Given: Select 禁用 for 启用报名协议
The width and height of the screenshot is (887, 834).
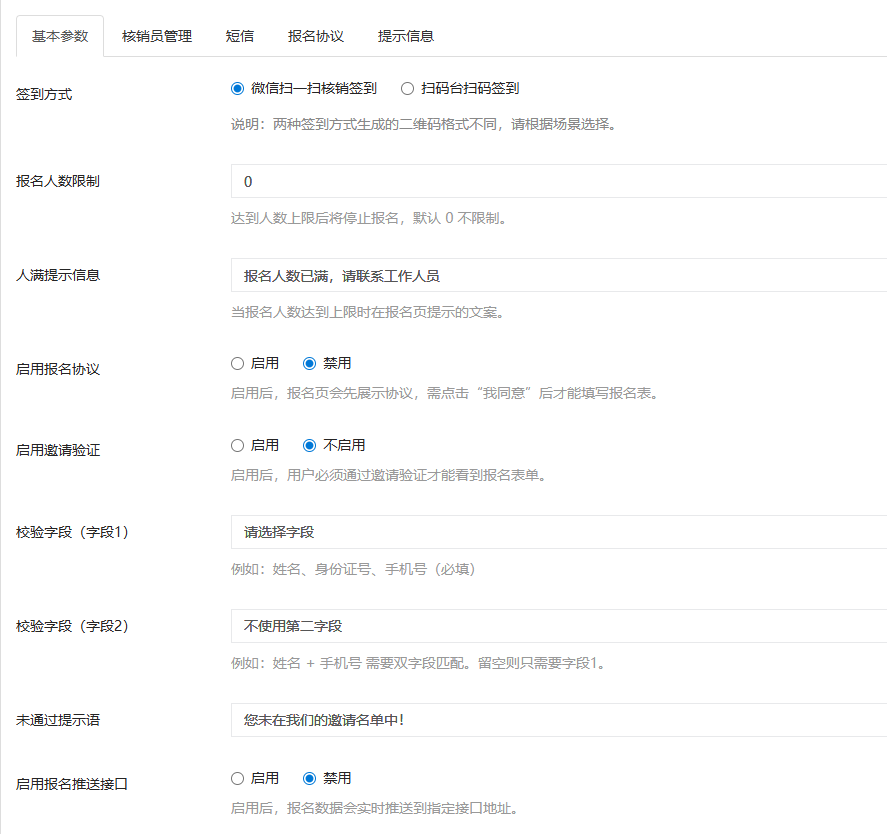Looking at the screenshot, I should pos(309,363).
